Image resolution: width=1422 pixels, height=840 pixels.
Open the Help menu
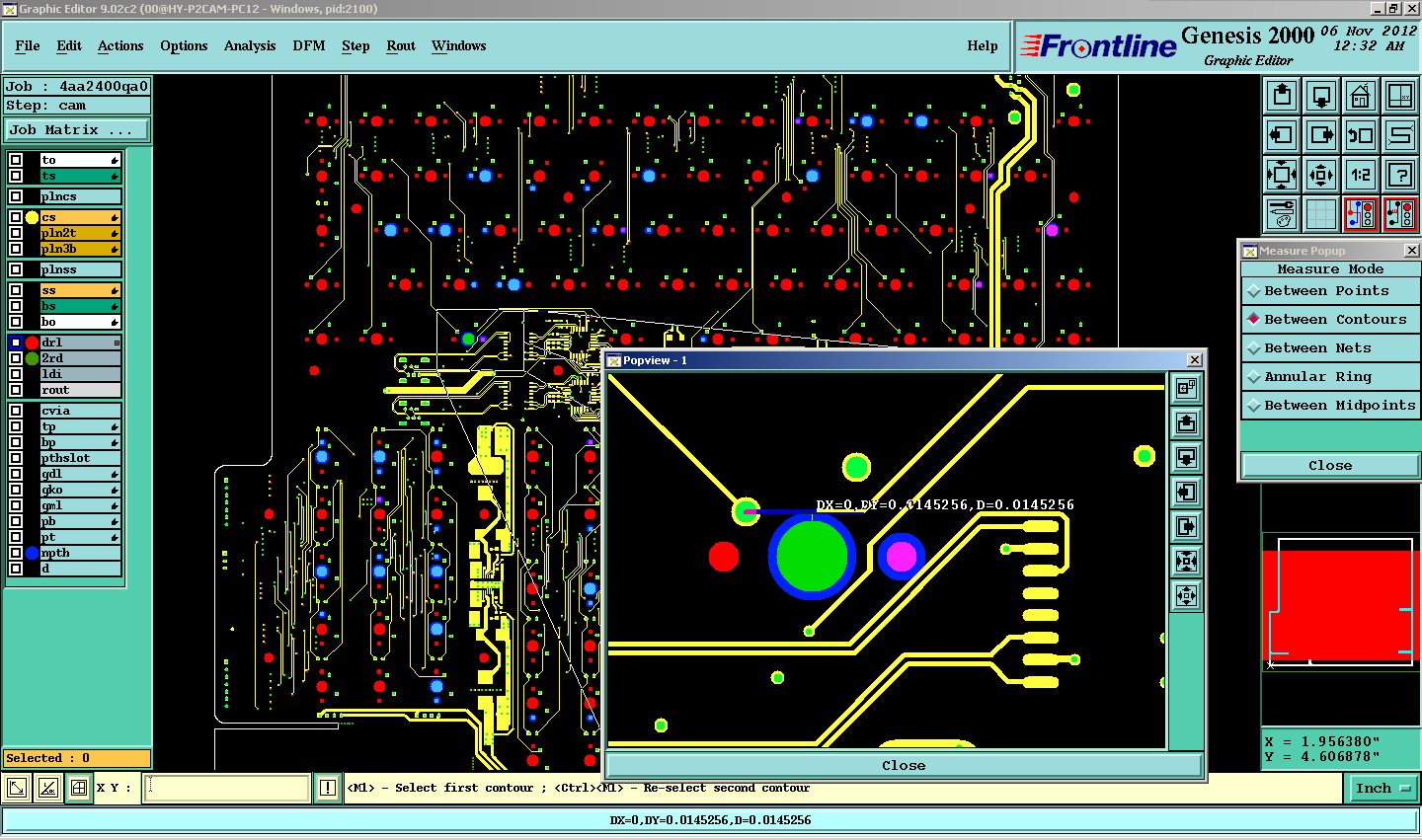click(x=982, y=46)
